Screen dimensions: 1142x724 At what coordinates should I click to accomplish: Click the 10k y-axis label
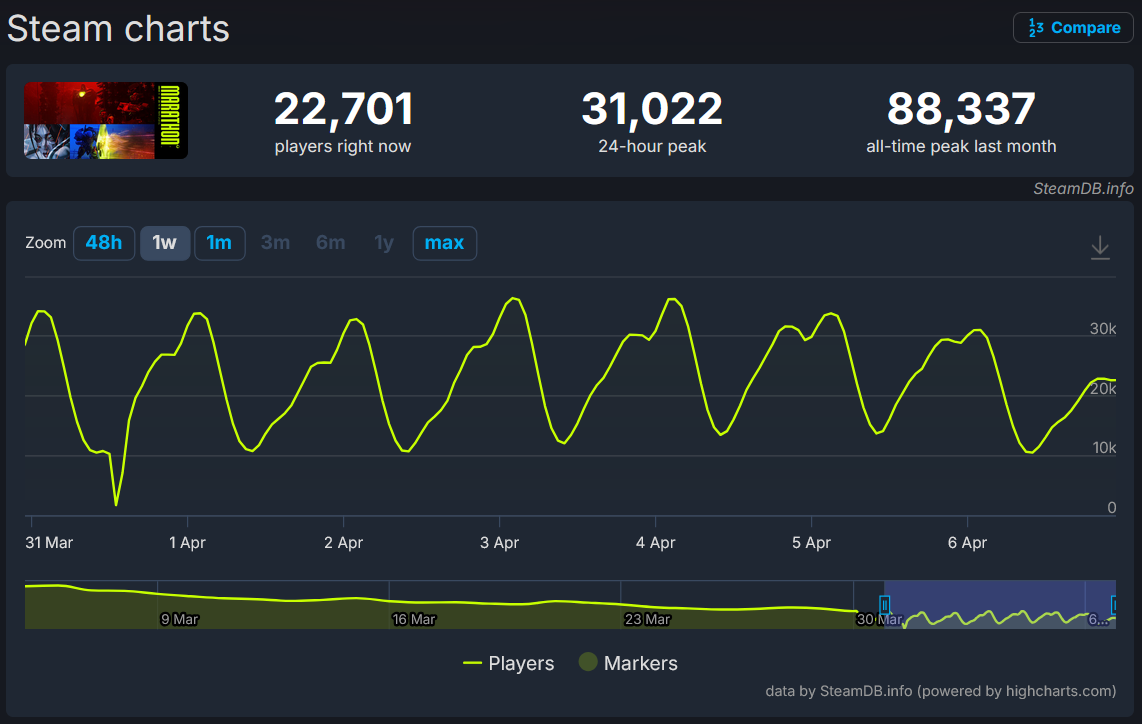(x=1104, y=448)
